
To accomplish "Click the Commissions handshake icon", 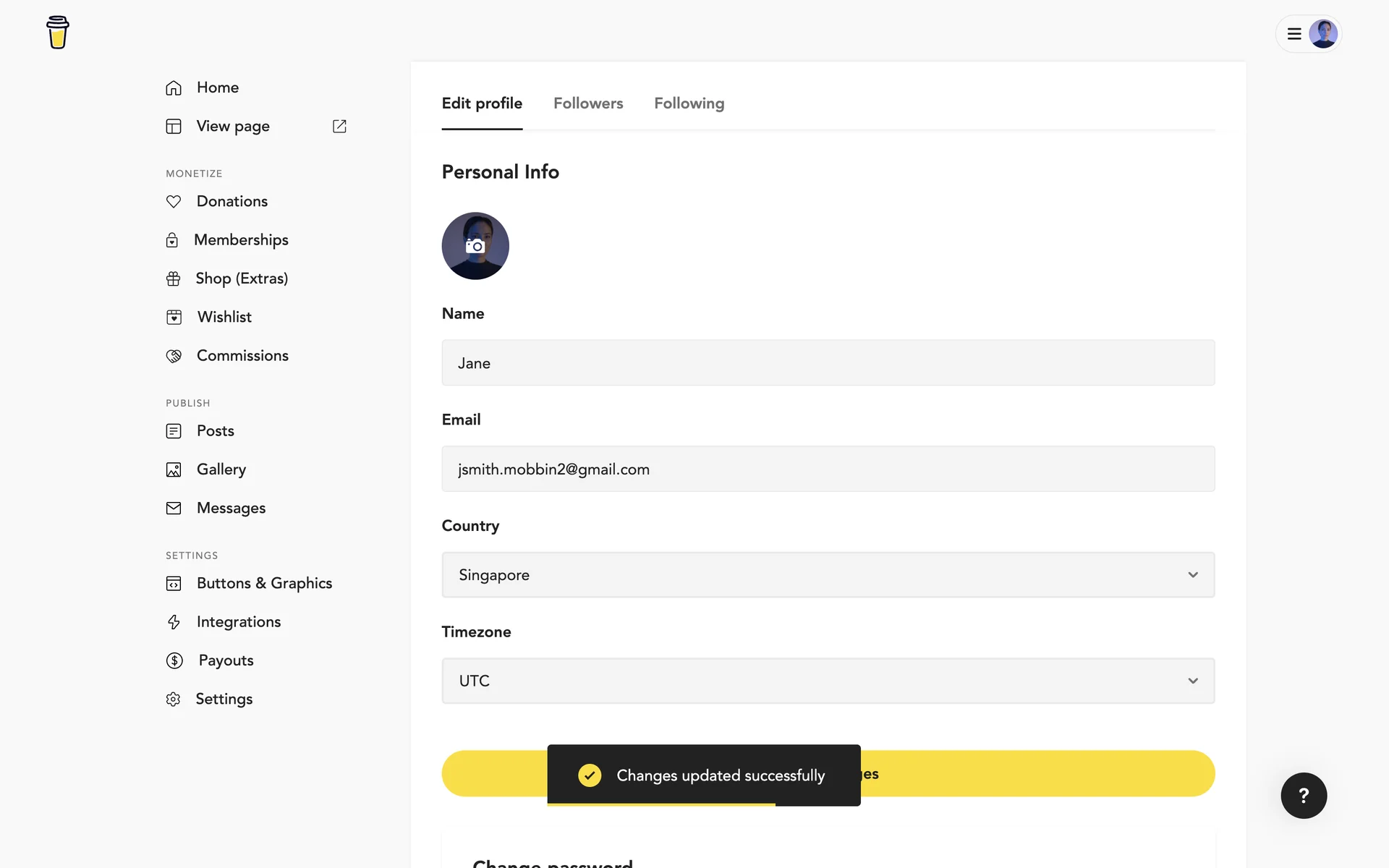I will pyautogui.click(x=174, y=356).
